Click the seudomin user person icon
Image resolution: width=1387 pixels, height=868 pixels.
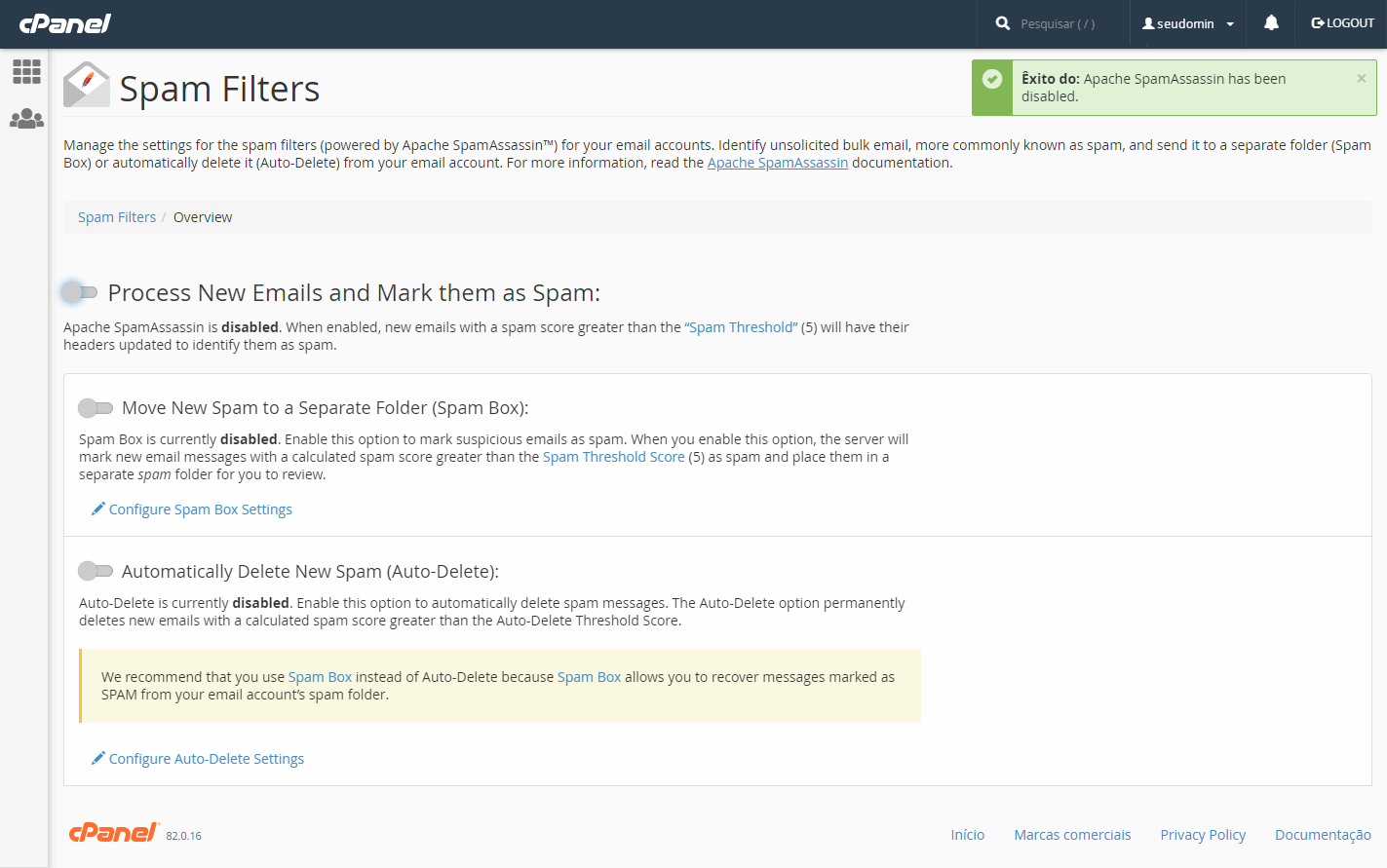pos(1148,23)
